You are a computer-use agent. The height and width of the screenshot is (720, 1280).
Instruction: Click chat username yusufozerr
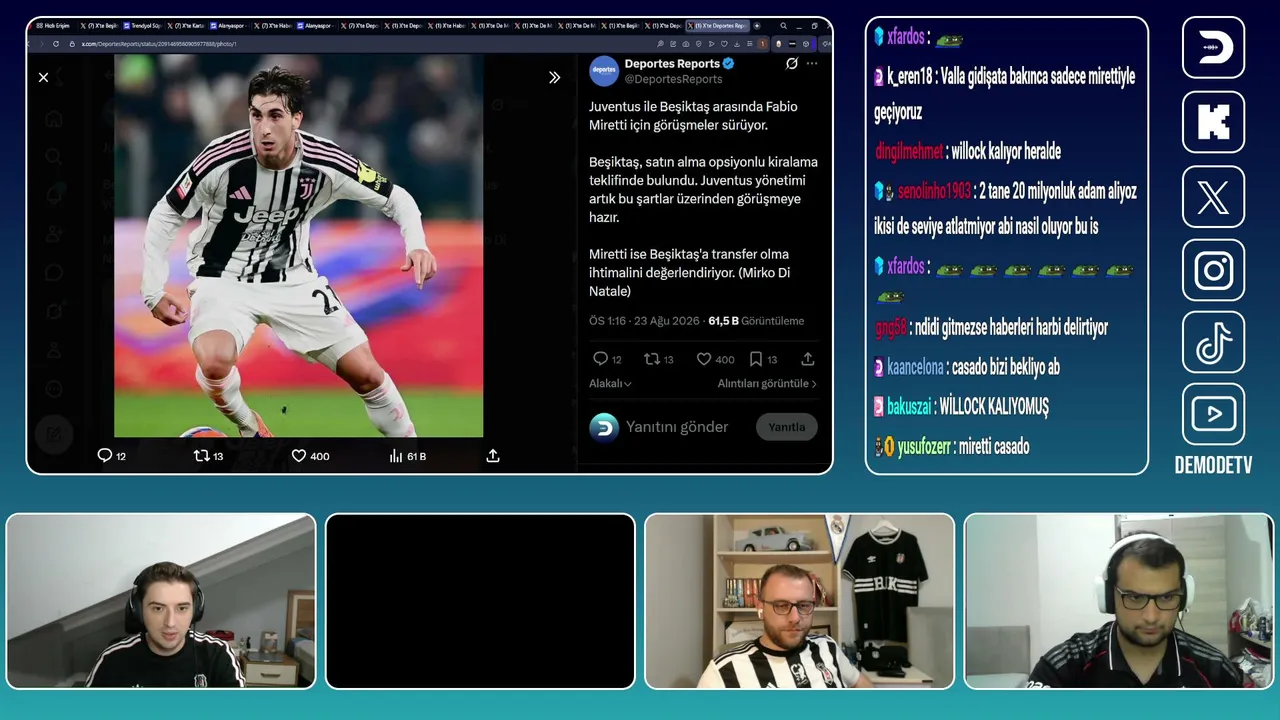tap(924, 447)
